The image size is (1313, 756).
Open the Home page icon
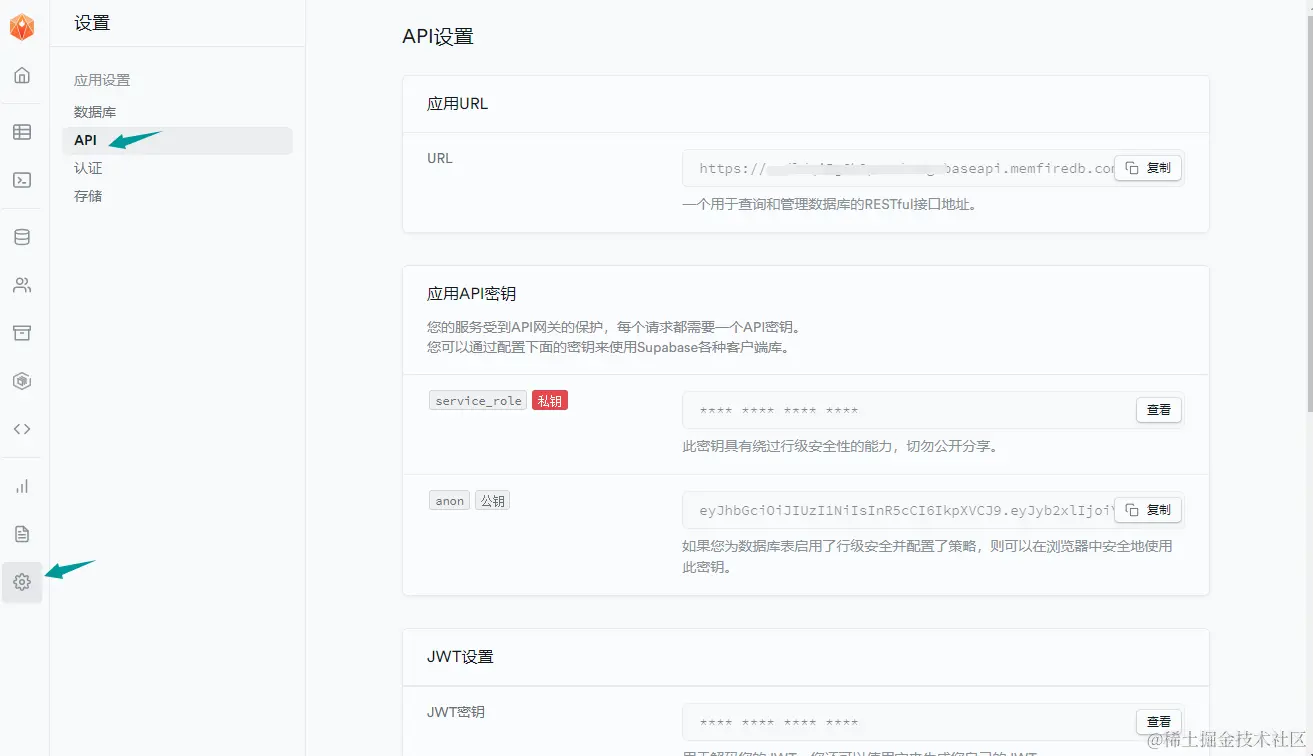(22, 76)
